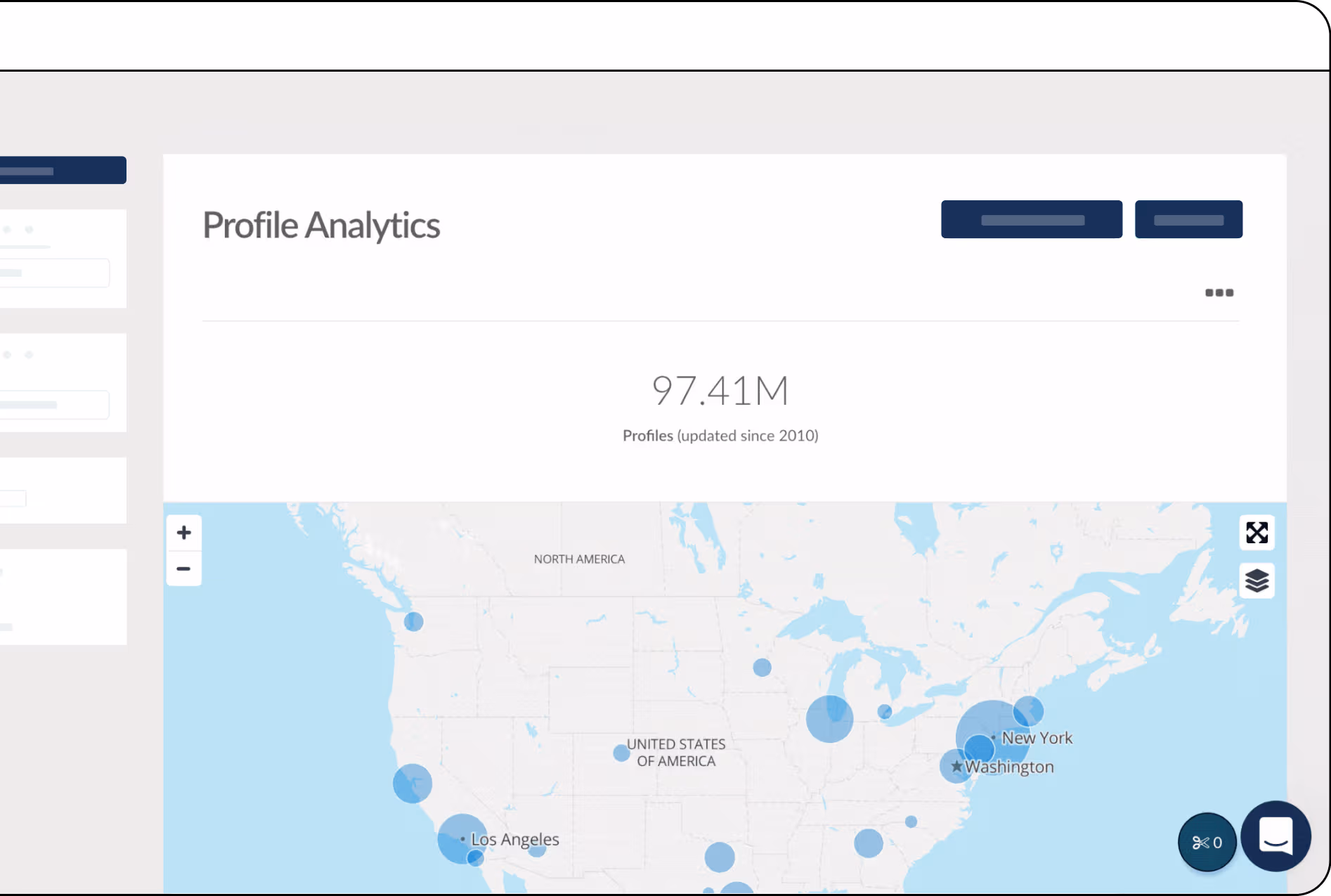Select the bubble near San Francisco
The image size is (1331, 896).
pos(413,784)
